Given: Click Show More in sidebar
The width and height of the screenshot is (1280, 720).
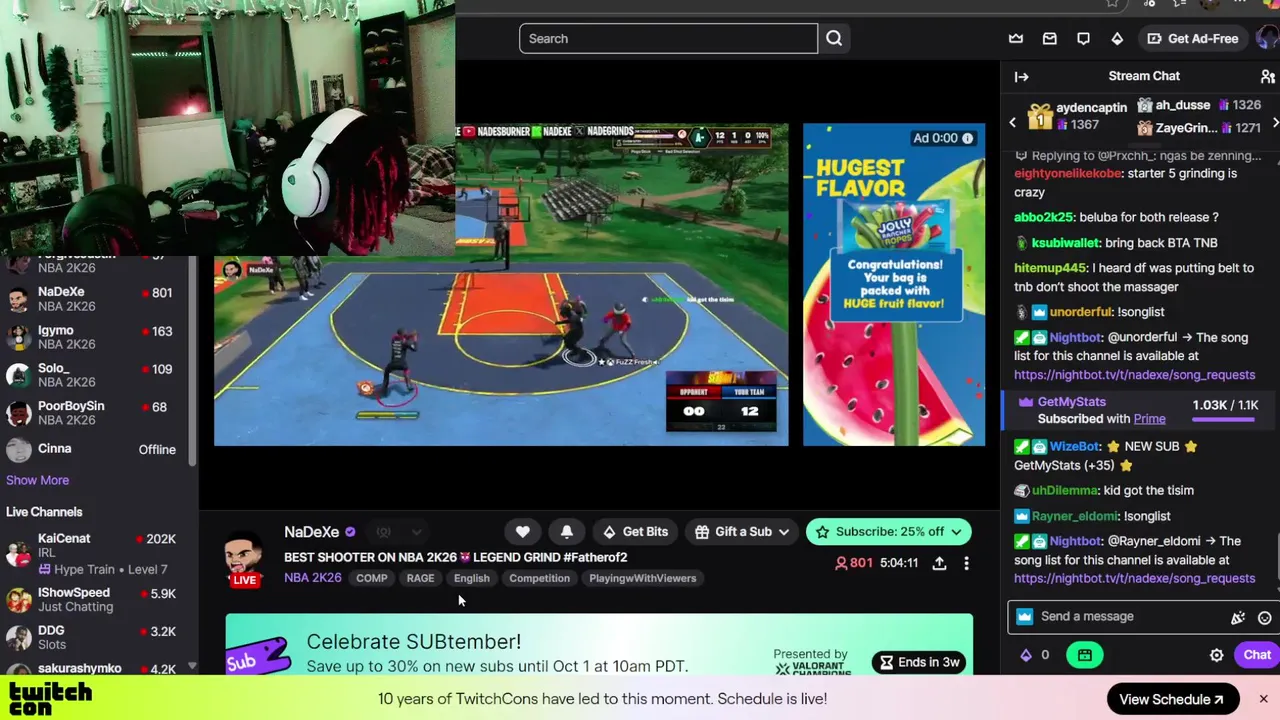Looking at the screenshot, I should [37, 480].
